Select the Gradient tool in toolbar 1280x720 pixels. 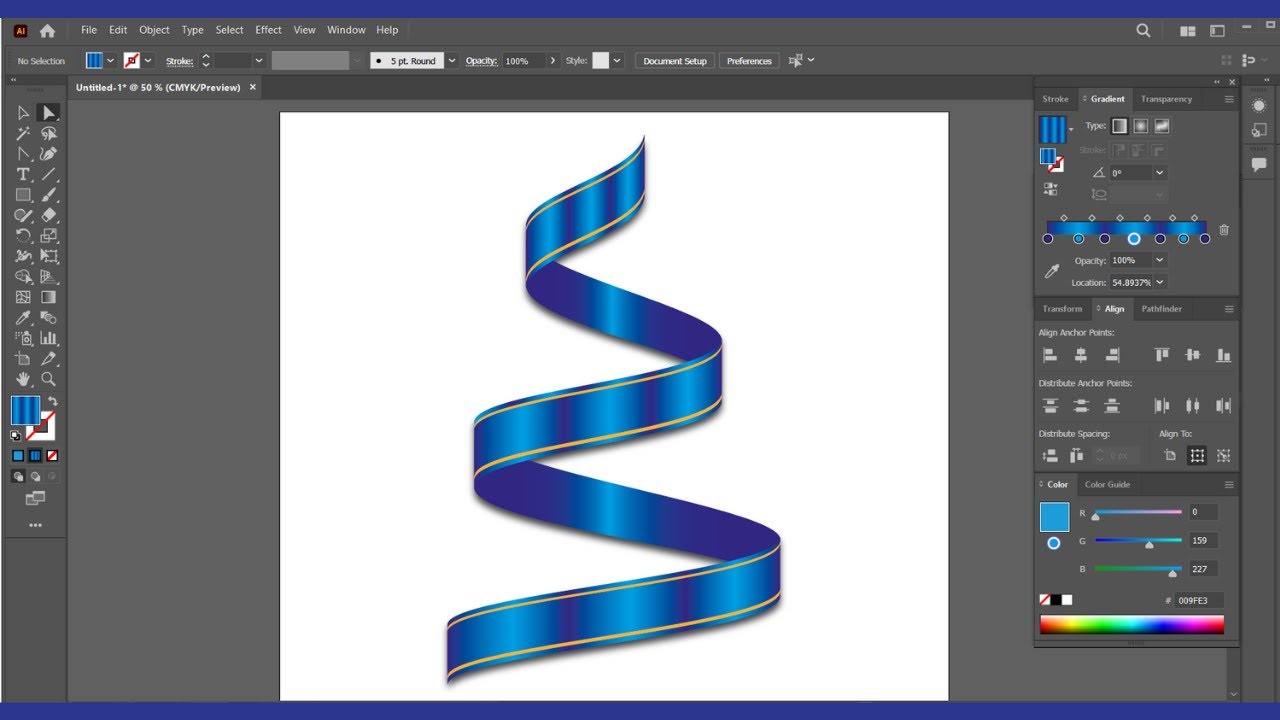tap(48, 297)
